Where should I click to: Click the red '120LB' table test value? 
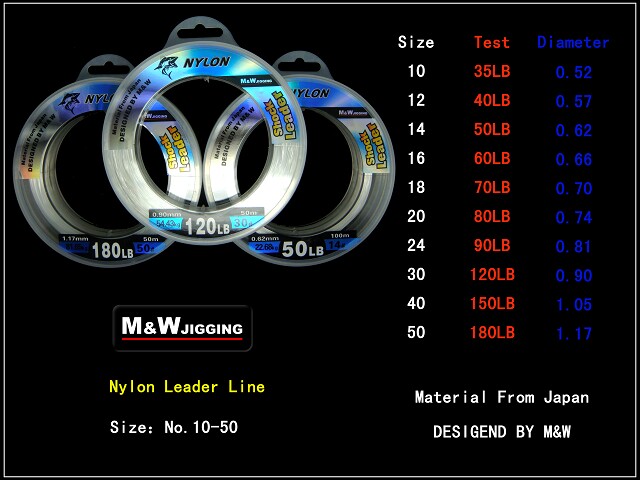click(492, 274)
